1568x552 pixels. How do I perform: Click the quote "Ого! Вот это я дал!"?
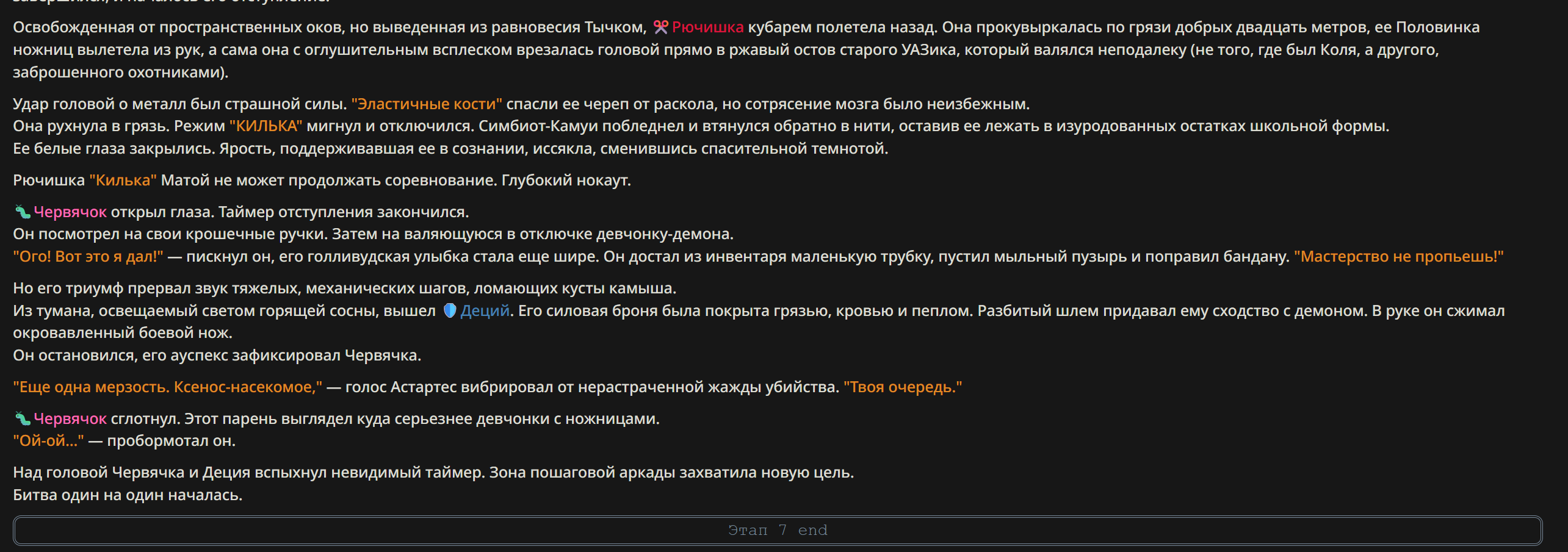tap(89, 257)
